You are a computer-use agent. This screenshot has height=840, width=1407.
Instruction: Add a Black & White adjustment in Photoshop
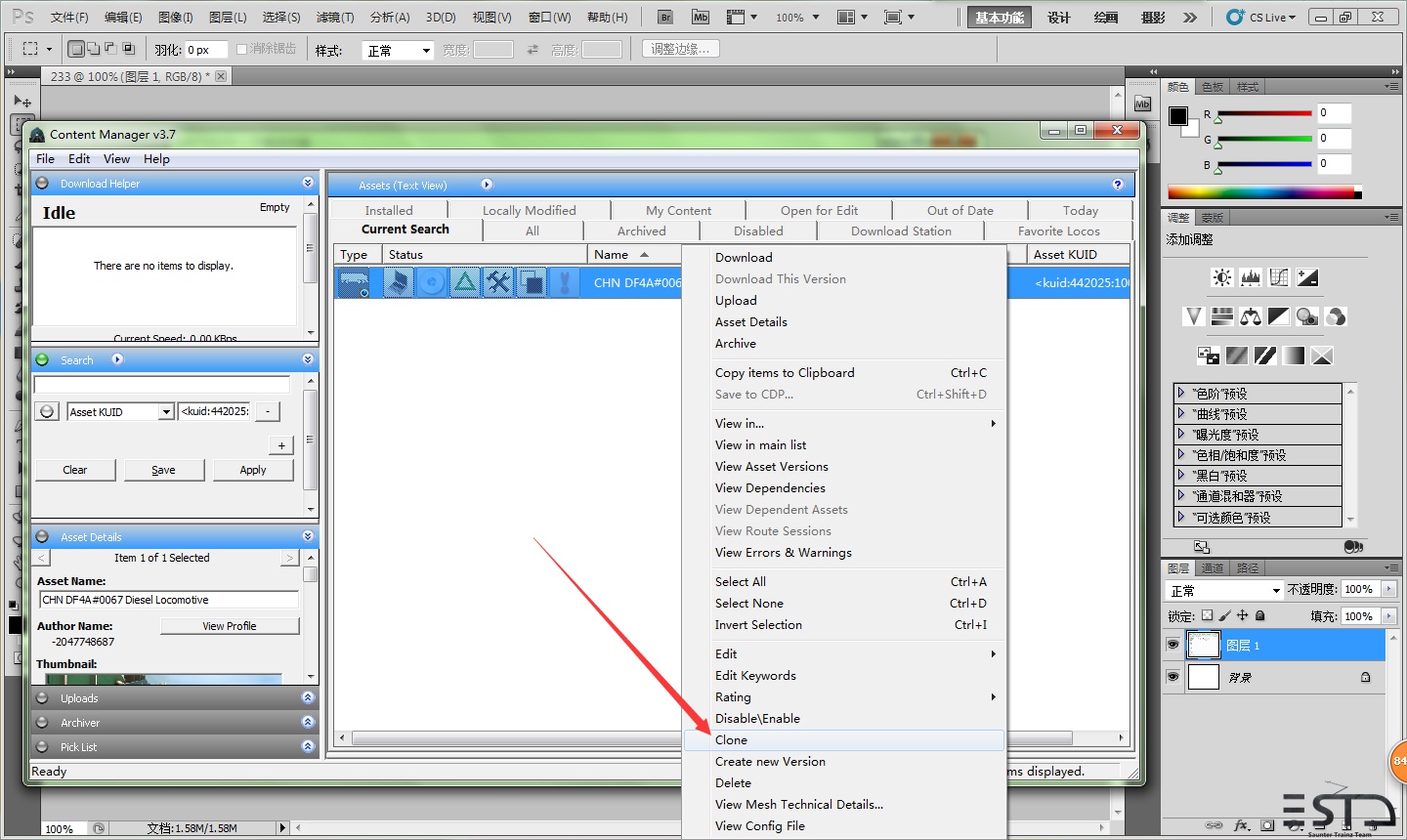(1279, 316)
